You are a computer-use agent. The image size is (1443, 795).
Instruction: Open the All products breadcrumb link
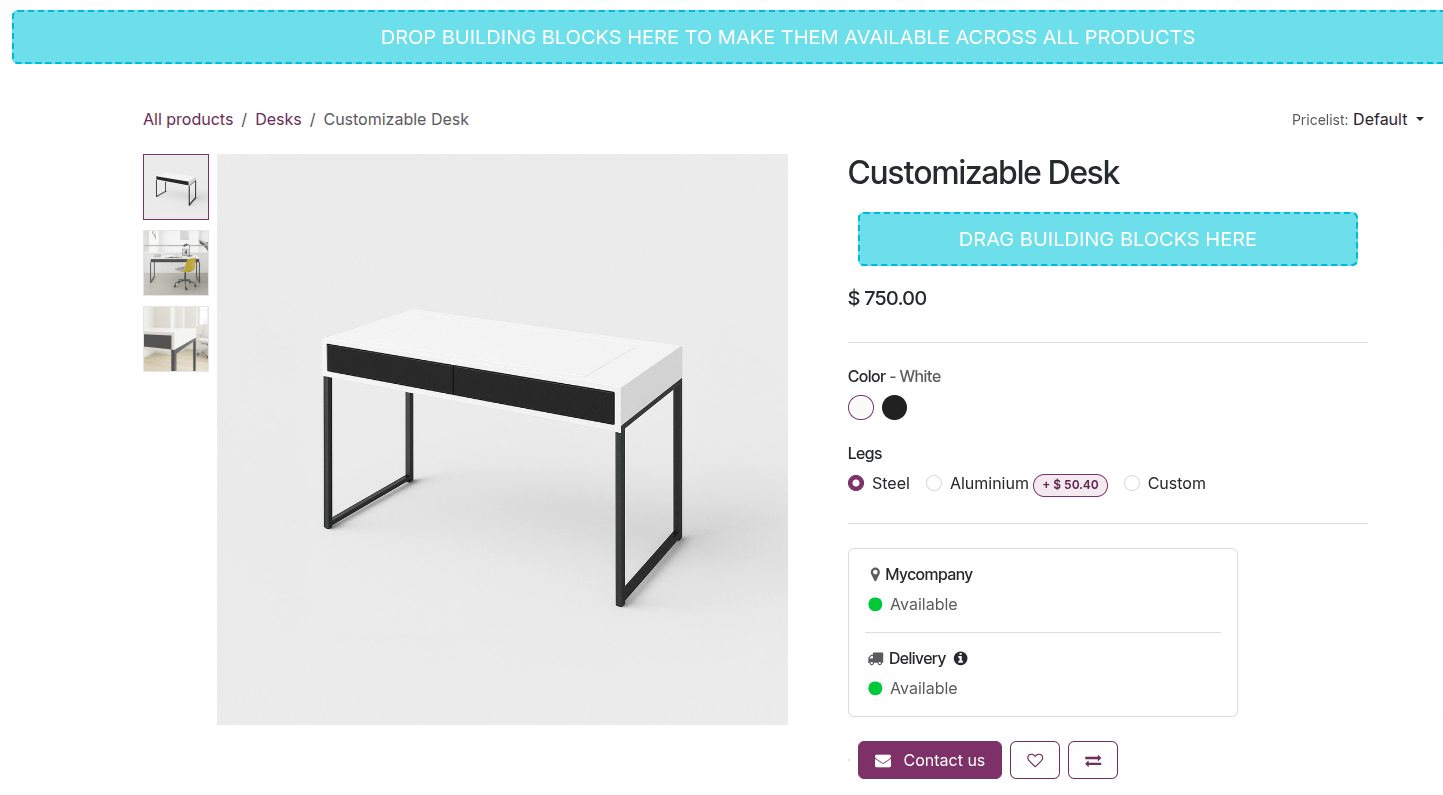(188, 119)
